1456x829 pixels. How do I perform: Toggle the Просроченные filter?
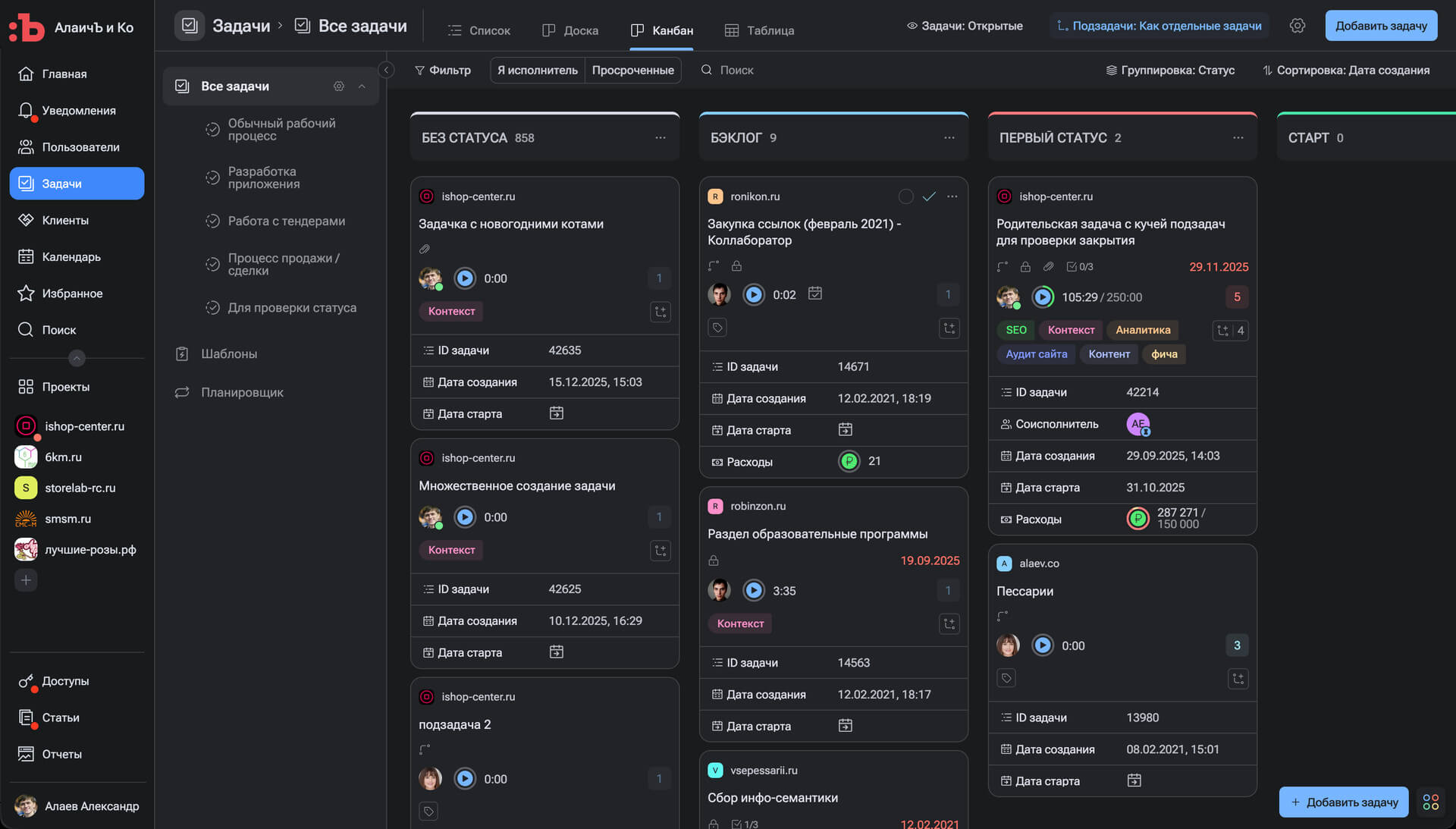point(632,70)
